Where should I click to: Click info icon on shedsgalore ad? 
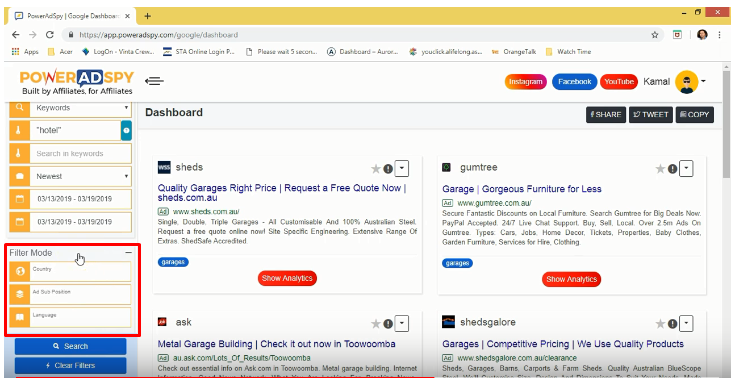[x=672, y=324]
